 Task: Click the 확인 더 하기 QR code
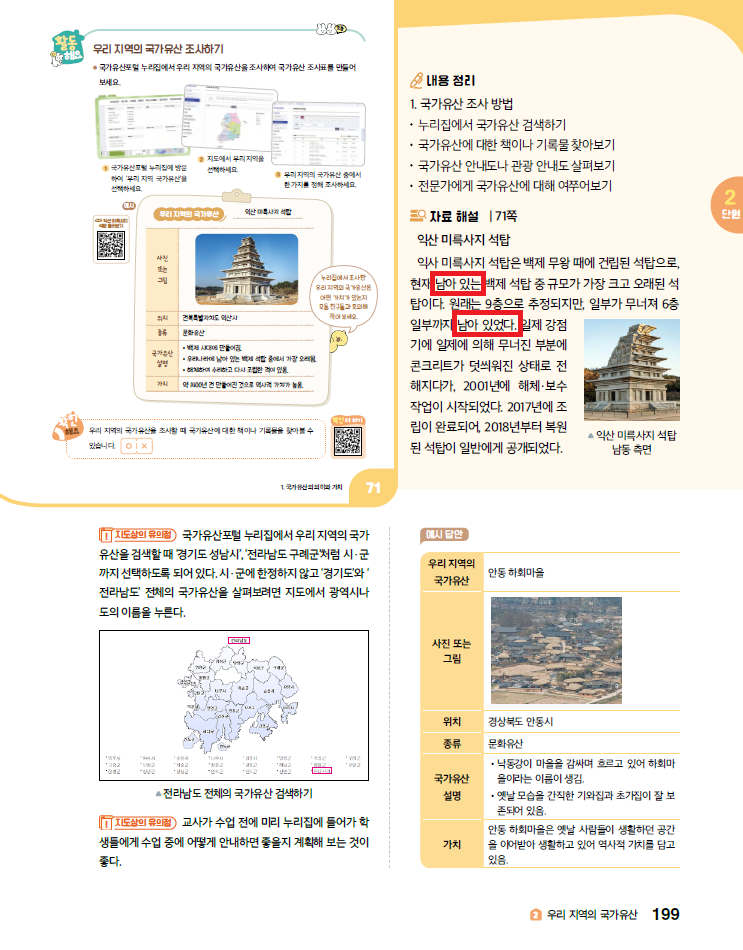346,438
